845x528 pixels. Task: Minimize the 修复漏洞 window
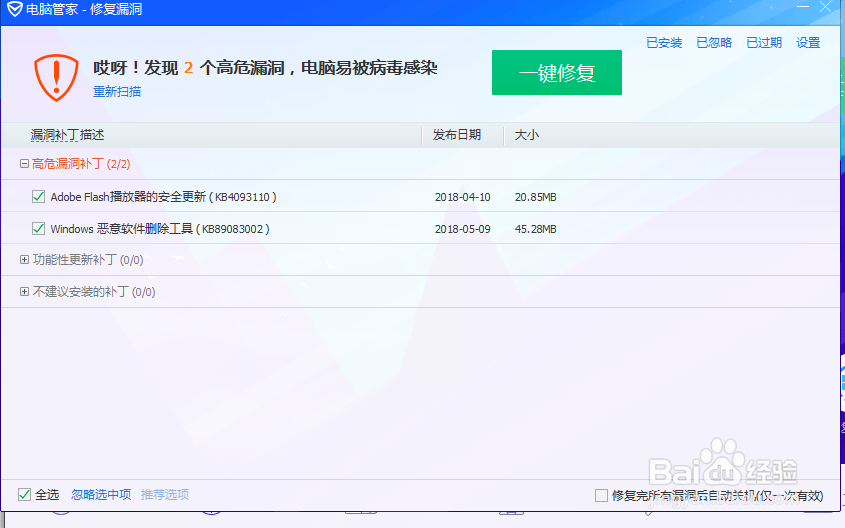[x=803, y=6]
